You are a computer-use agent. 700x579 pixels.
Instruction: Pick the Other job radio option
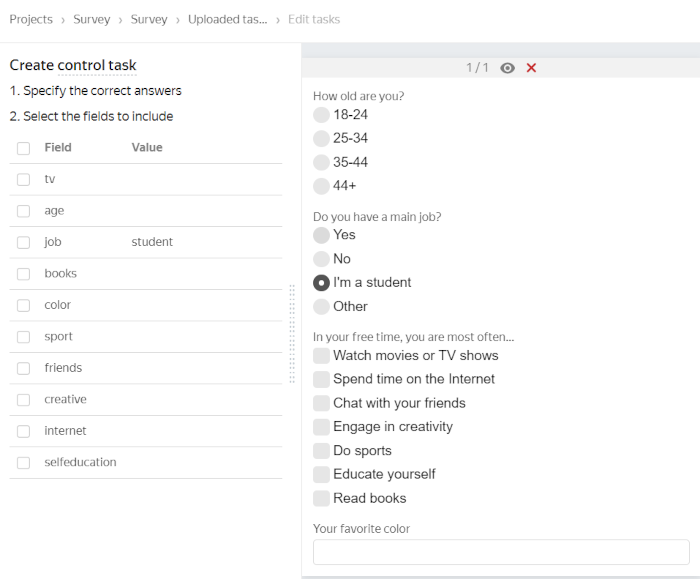tap(321, 307)
